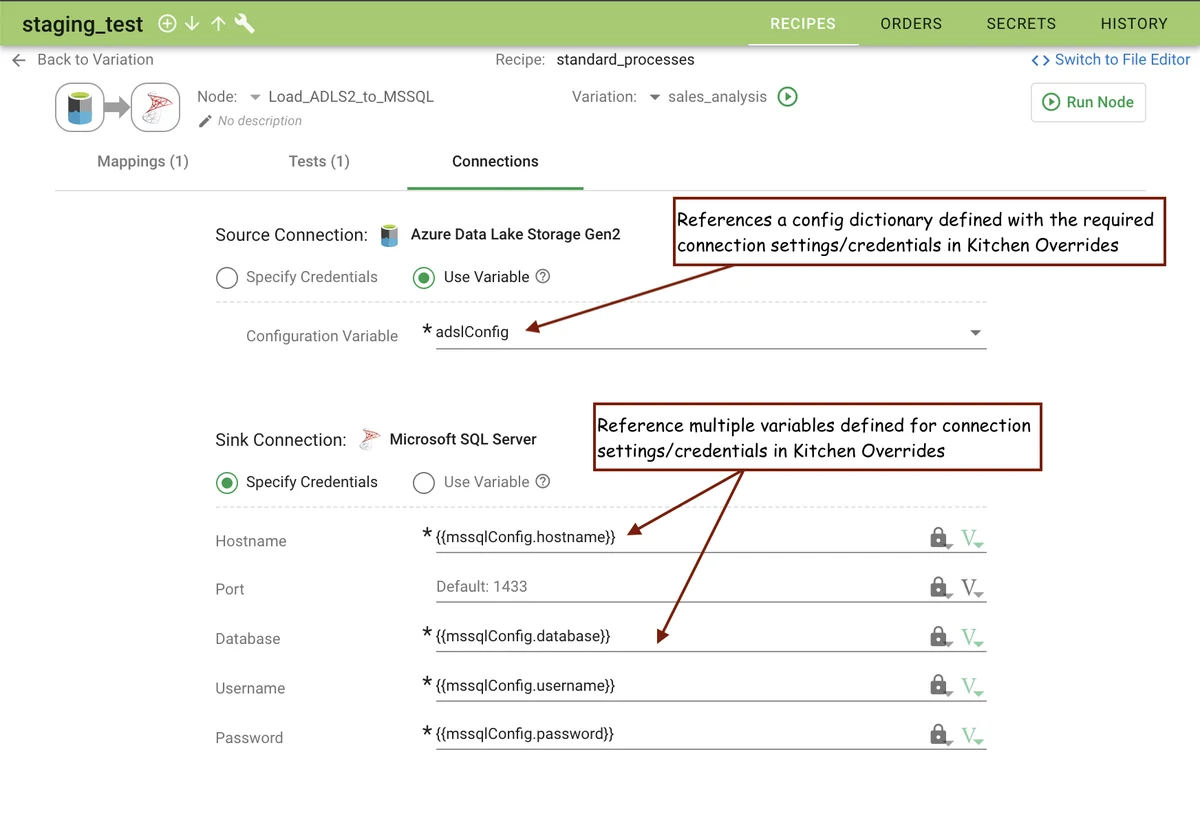The width and height of the screenshot is (1200, 816).
Task: Select Specify Credentials radio for Sink Connection
Action: click(227, 483)
